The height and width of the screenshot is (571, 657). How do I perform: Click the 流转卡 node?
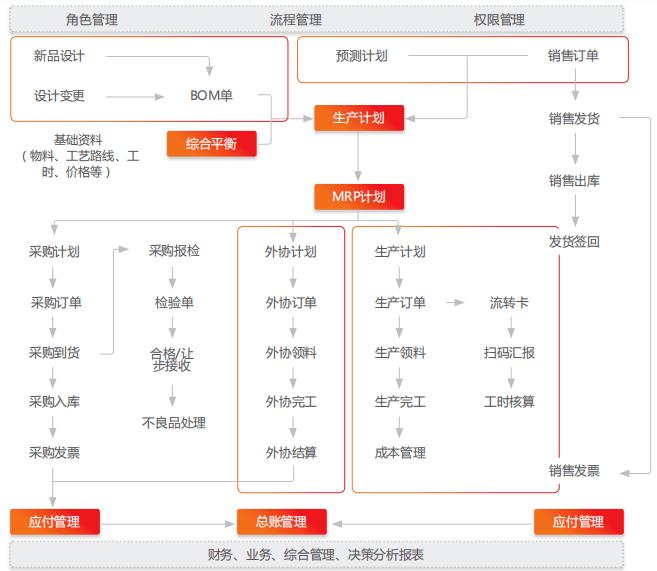pyautogui.click(x=510, y=302)
